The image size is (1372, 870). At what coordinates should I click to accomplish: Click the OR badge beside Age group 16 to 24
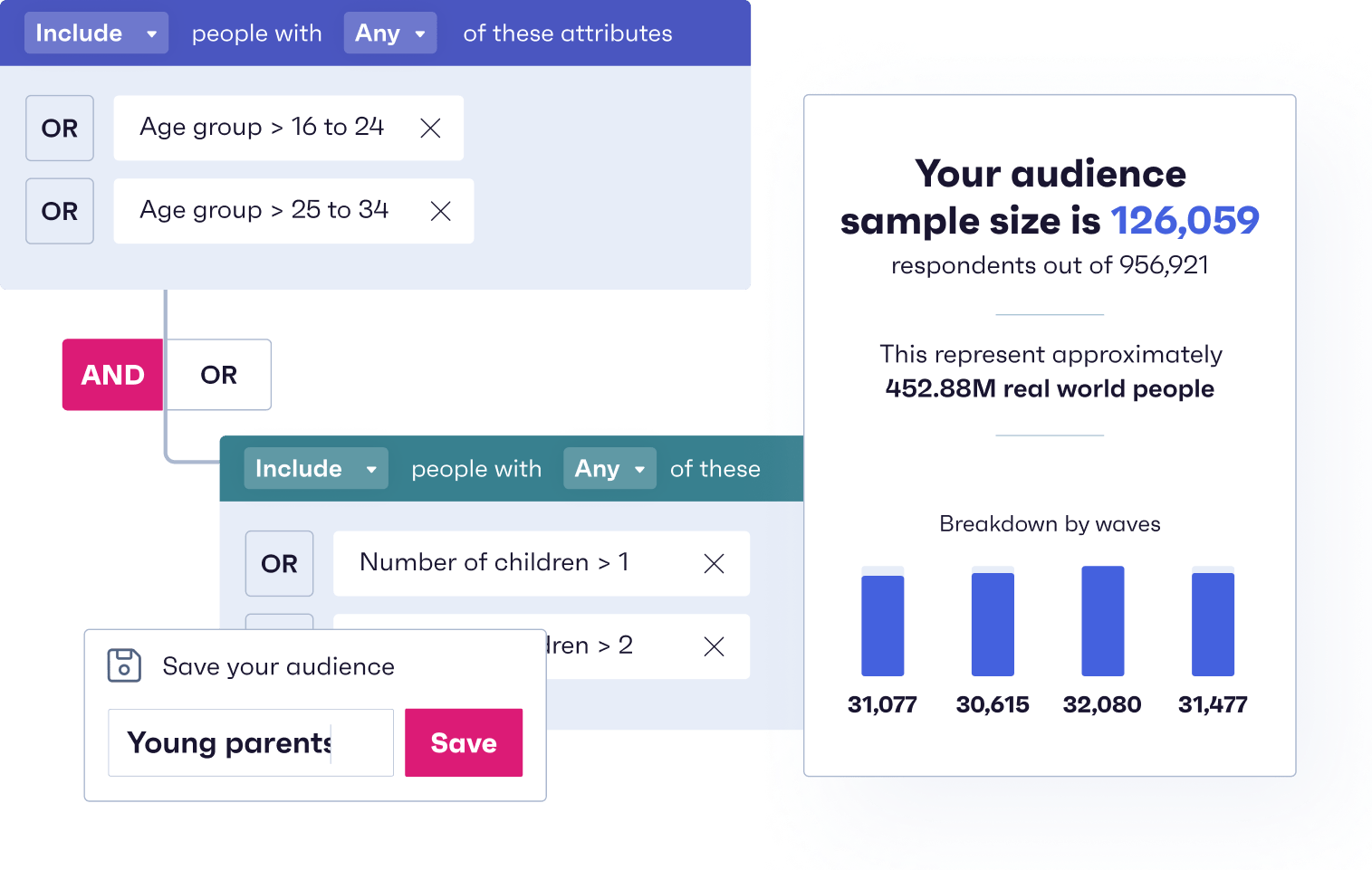point(59,128)
